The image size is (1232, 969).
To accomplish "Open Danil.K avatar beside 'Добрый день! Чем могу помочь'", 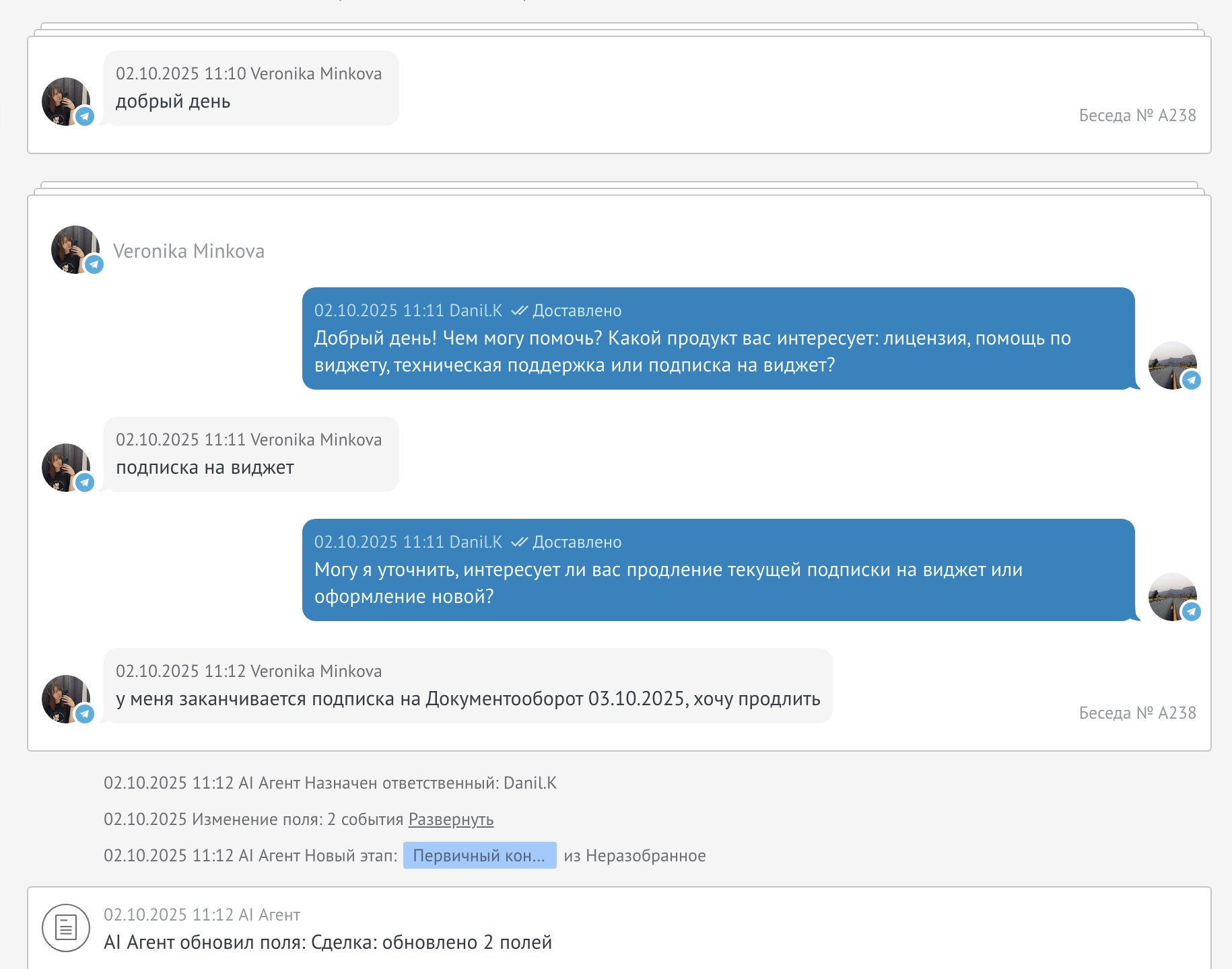I will click(x=1171, y=364).
